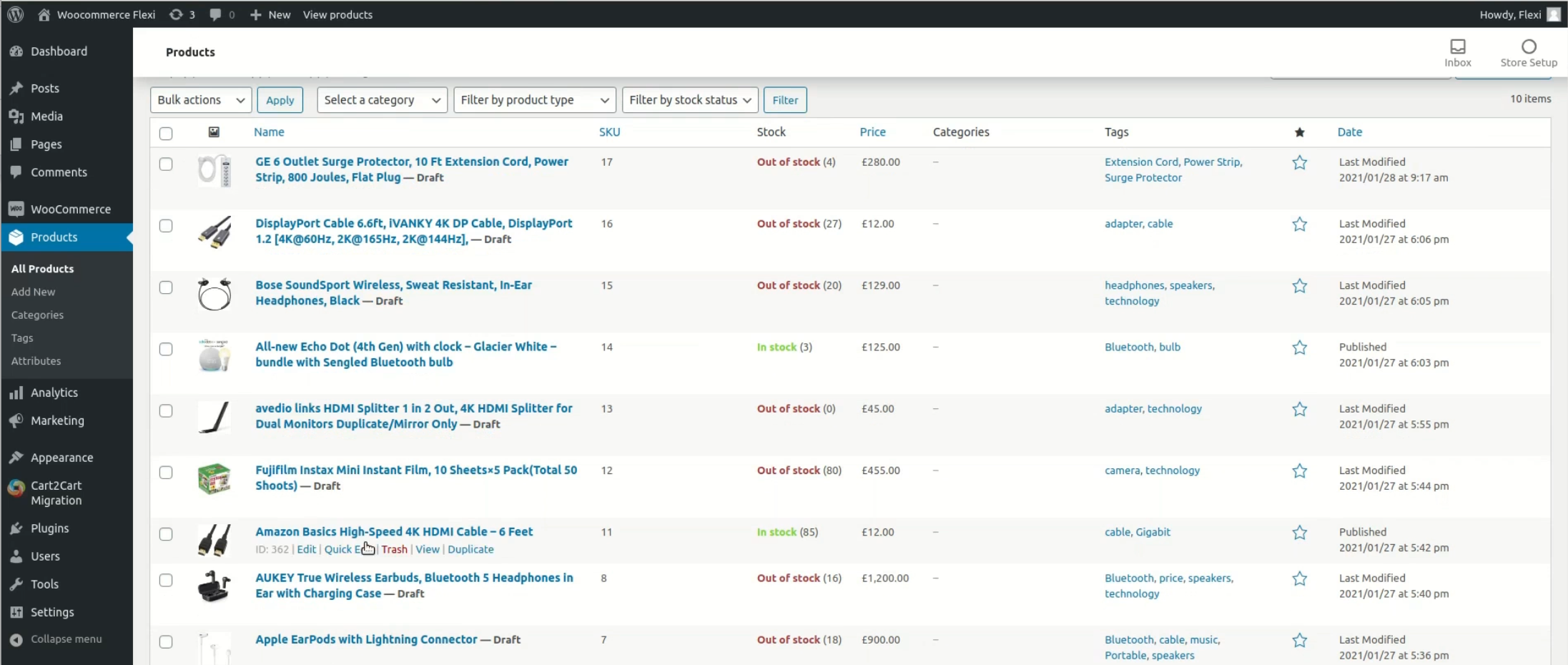This screenshot has height=665, width=1568.
Task: Click the Plugins icon in sidebar
Action: click(16, 528)
